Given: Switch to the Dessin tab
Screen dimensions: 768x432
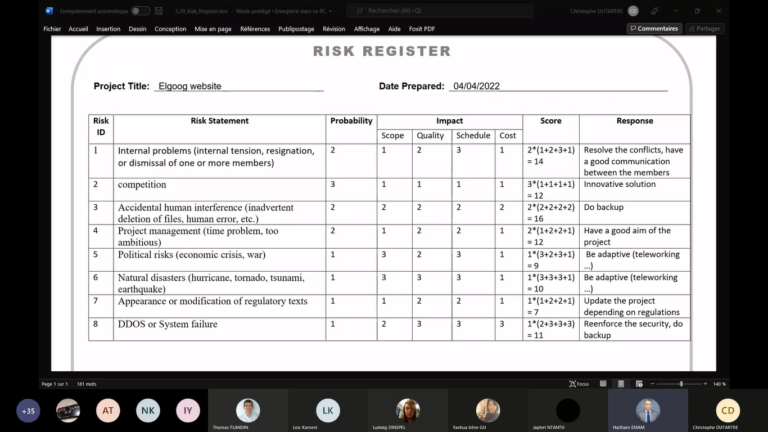Looking at the screenshot, I should click(x=137, y=29).
